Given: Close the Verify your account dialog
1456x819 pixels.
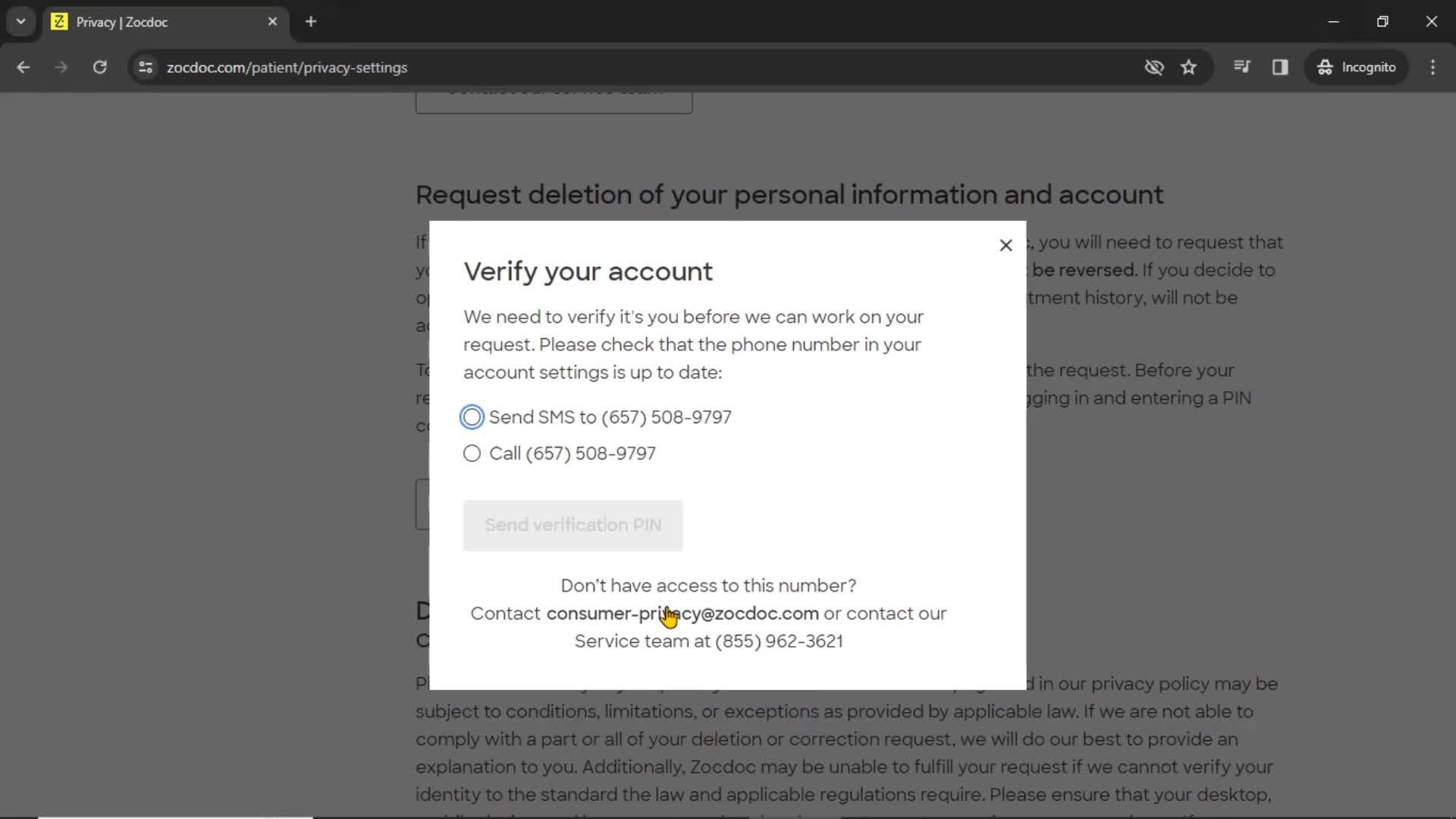Looking at the screenshot, I should pos(1005,245).
